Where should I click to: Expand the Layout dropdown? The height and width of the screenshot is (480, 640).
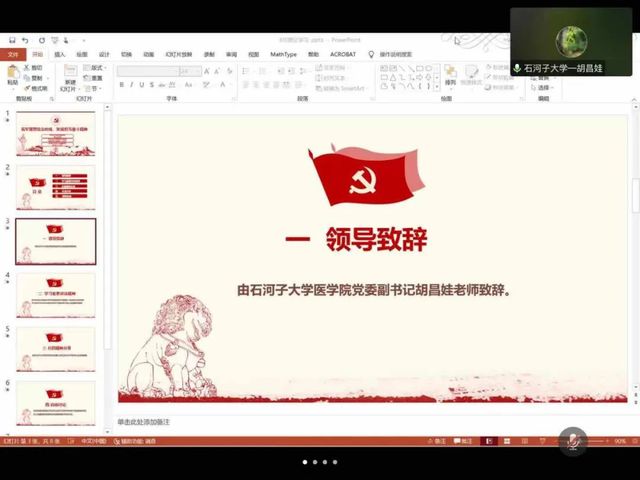(96, 67)
